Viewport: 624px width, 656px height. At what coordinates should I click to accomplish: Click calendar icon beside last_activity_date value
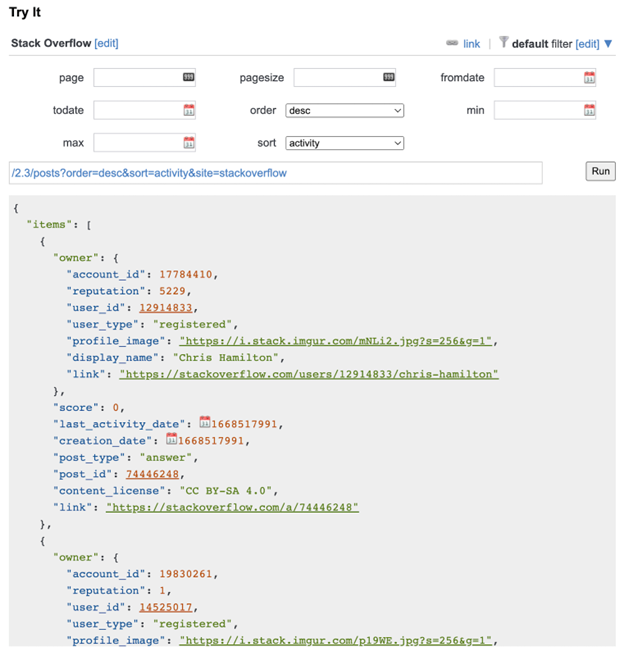coord(205,423)
